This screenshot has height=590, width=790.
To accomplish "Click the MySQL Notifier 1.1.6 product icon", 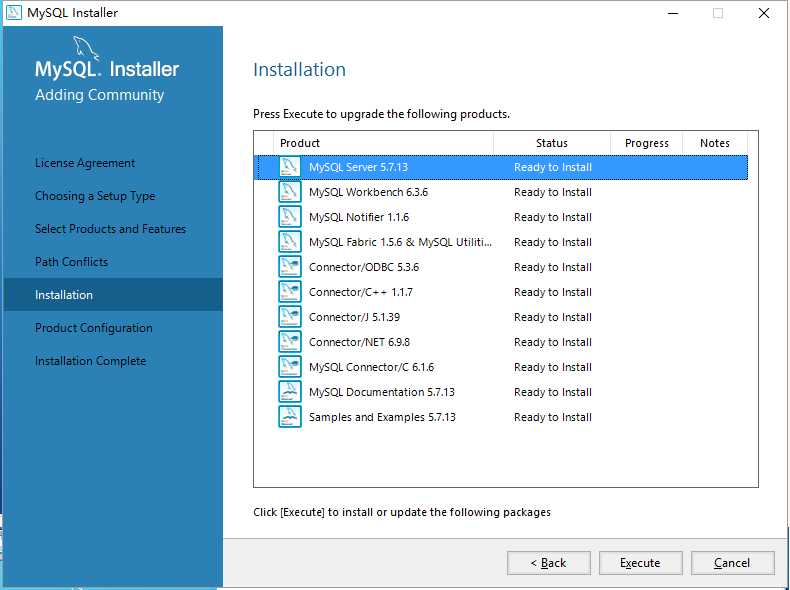I will point(290,217).
